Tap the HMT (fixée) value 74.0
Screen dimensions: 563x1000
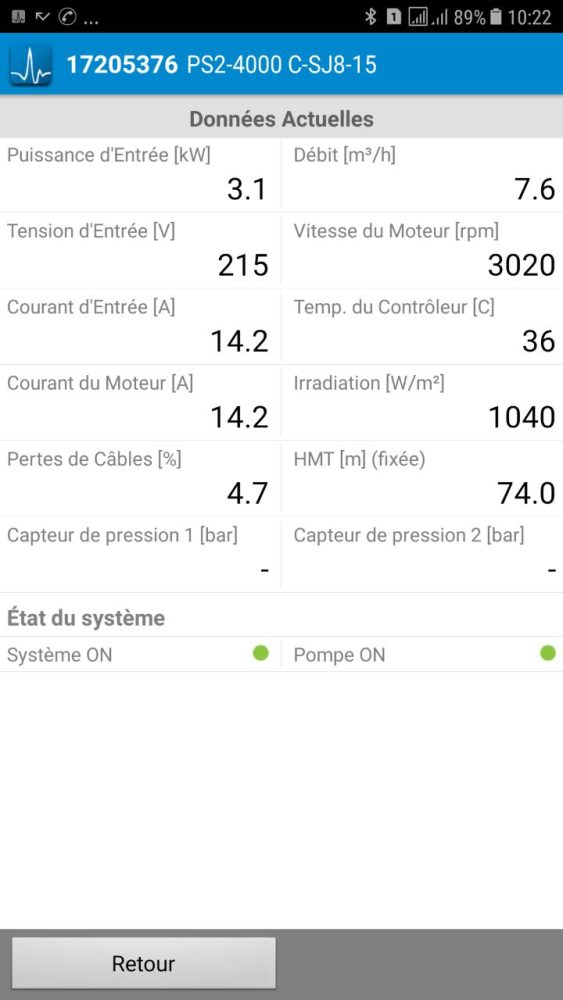(x=527, y=493)
